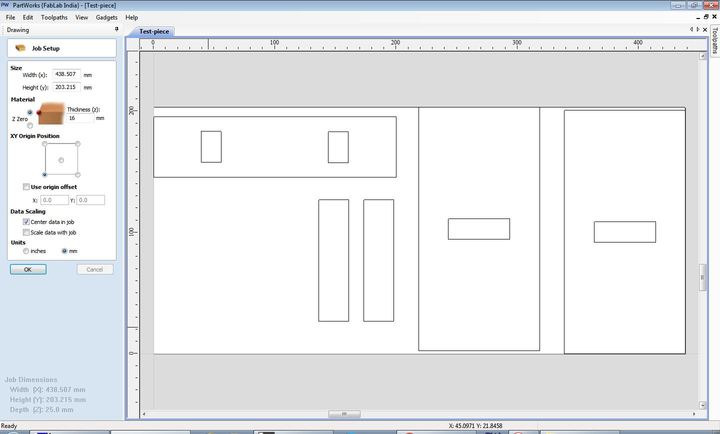Click the OK button
The width and height of the screenshot is (720, 434).
point(28,270)
